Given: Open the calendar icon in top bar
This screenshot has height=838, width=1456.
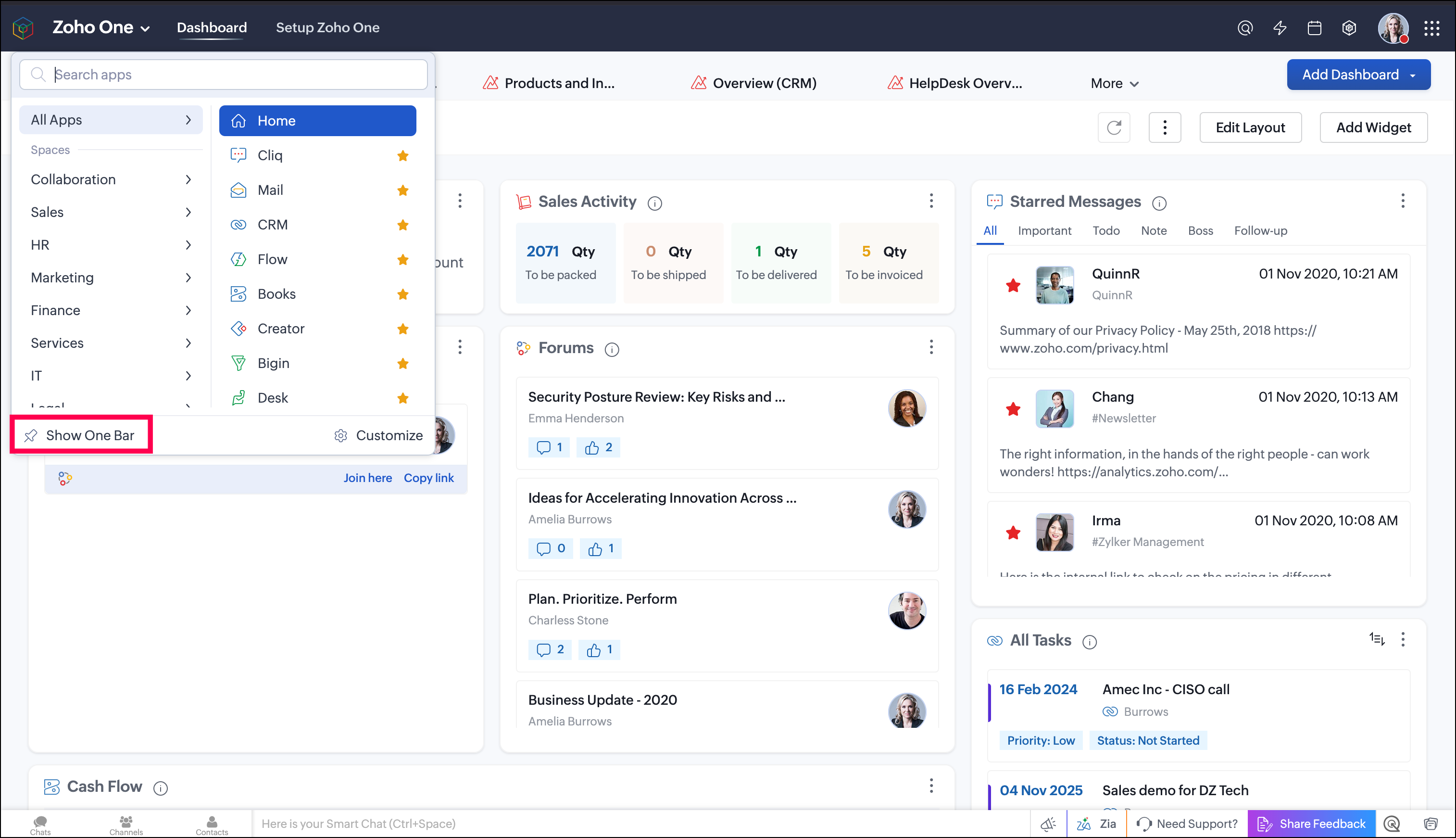Looking at the screenshot, I should 1314,27.
